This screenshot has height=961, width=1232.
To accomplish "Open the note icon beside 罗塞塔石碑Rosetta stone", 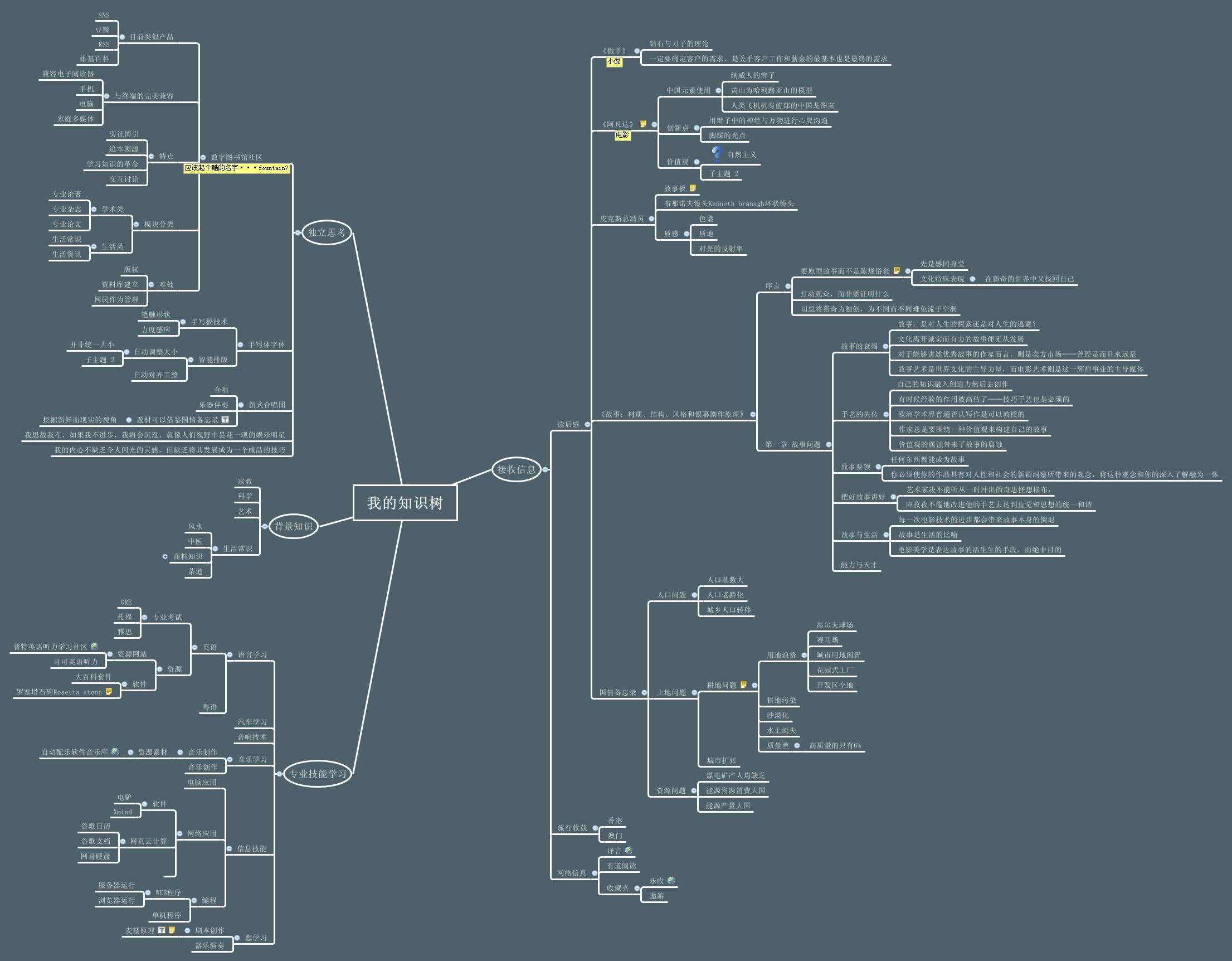I will [109, 692].
